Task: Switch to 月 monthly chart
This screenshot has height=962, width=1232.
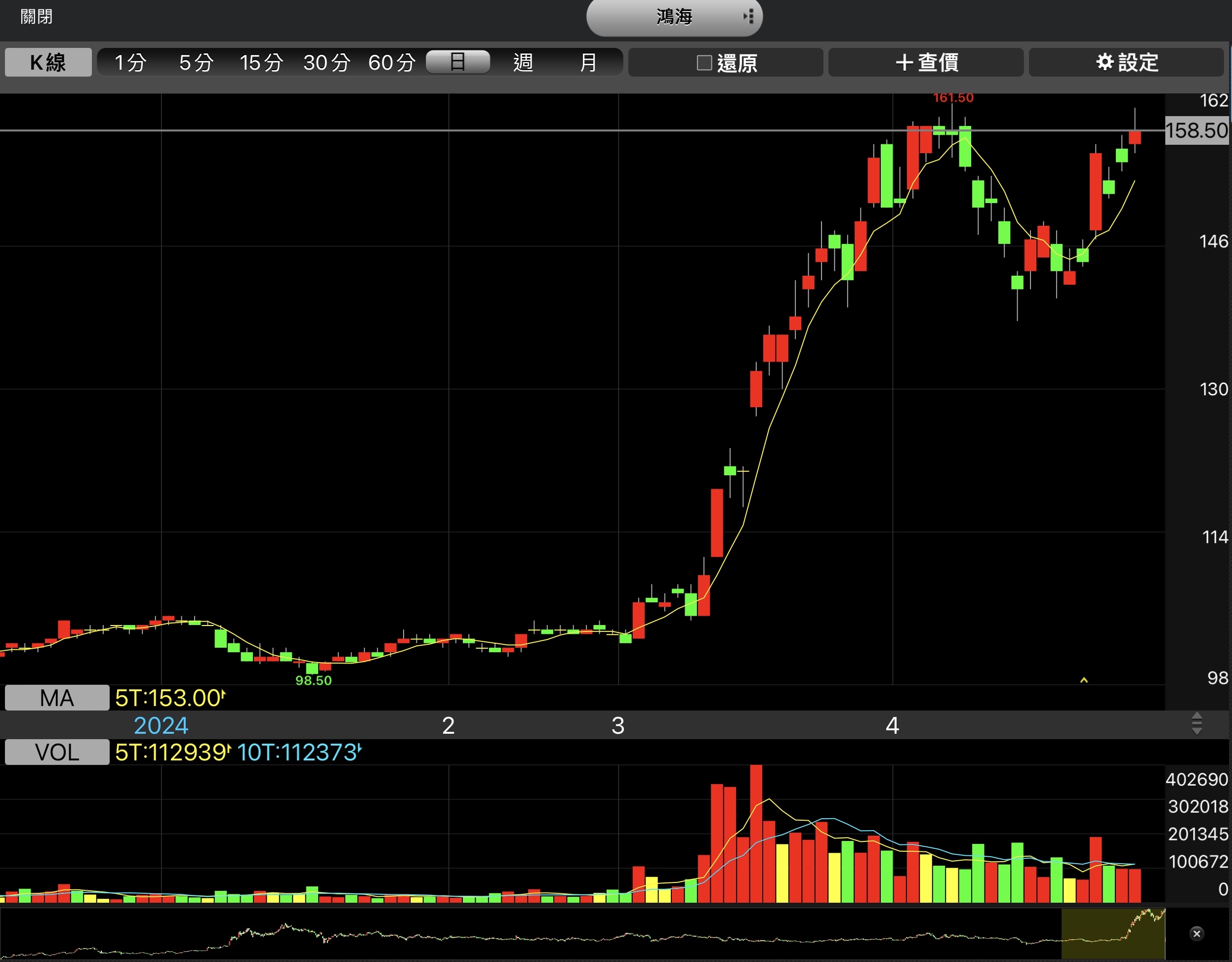Action: pyautogui.click(x=588, y=62)
